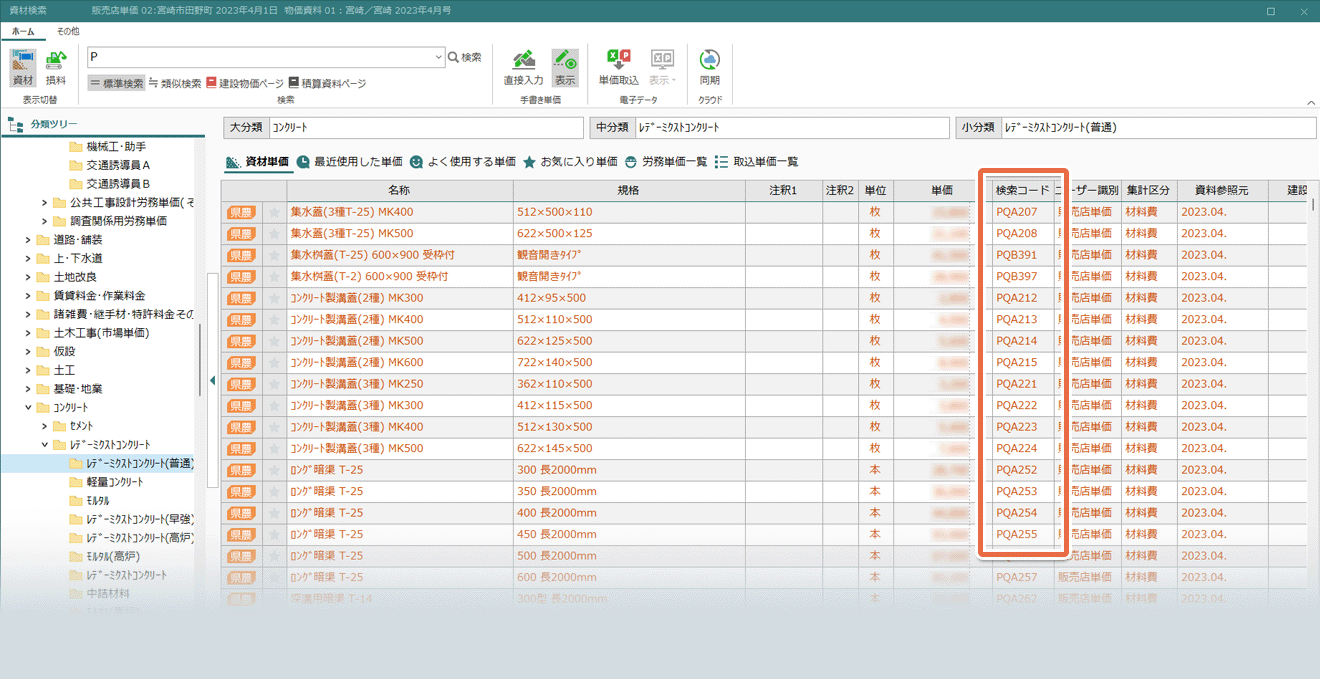Sort by the 集計区分 column header

click(1148, 190)
